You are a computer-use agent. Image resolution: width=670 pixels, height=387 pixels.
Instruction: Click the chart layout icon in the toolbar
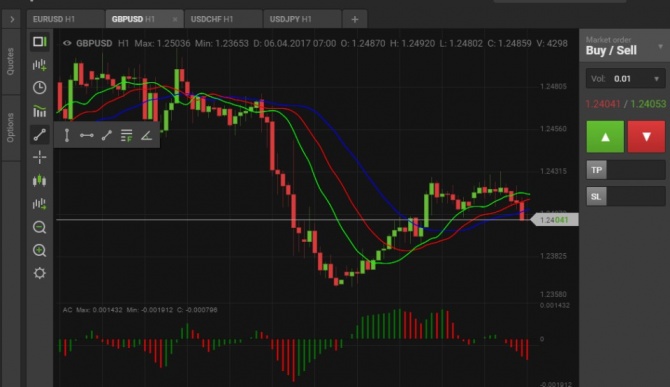tap(40, 41)
